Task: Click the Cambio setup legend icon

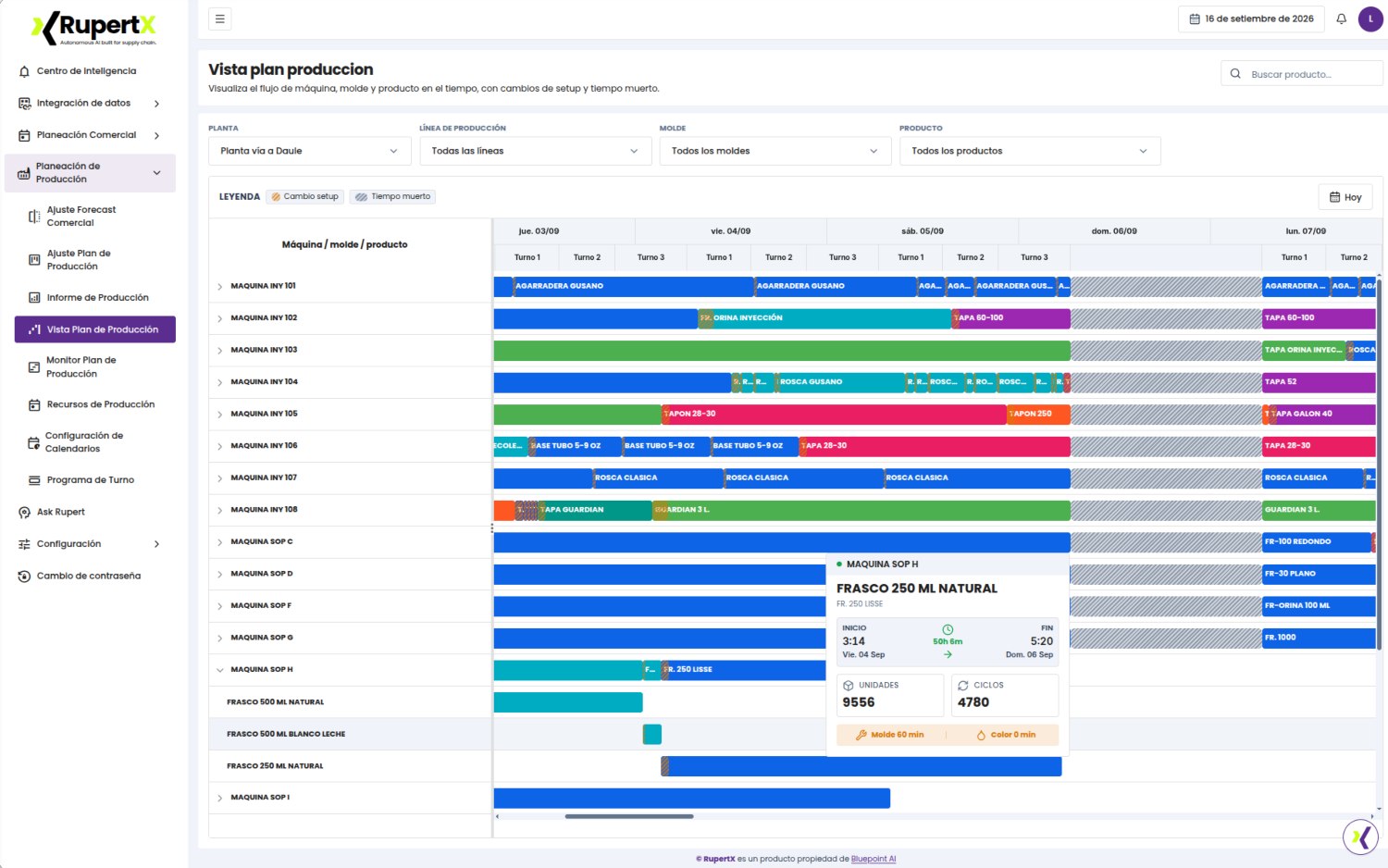Action: tap(276, 197)
